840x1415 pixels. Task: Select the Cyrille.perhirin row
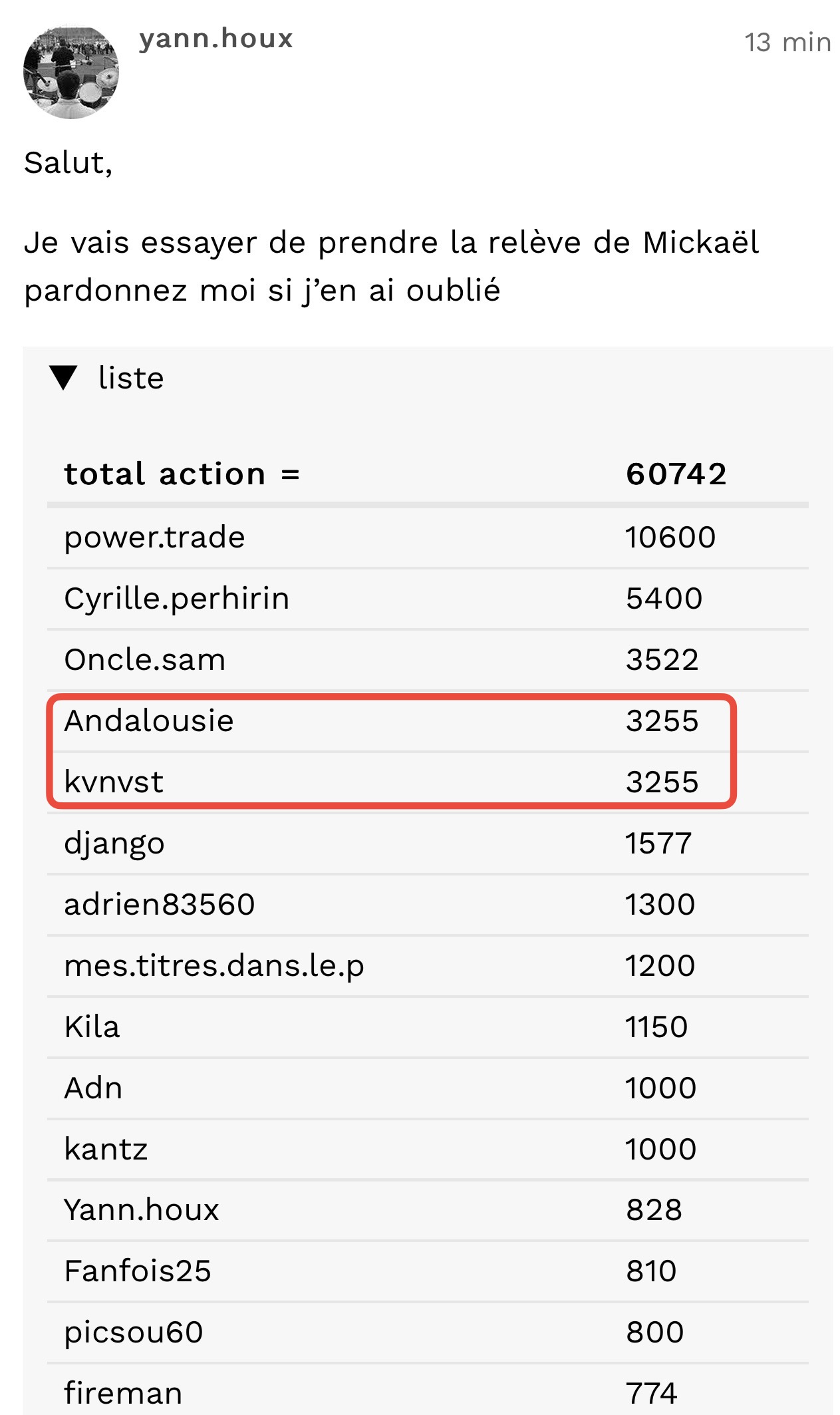tap(428, 598)
